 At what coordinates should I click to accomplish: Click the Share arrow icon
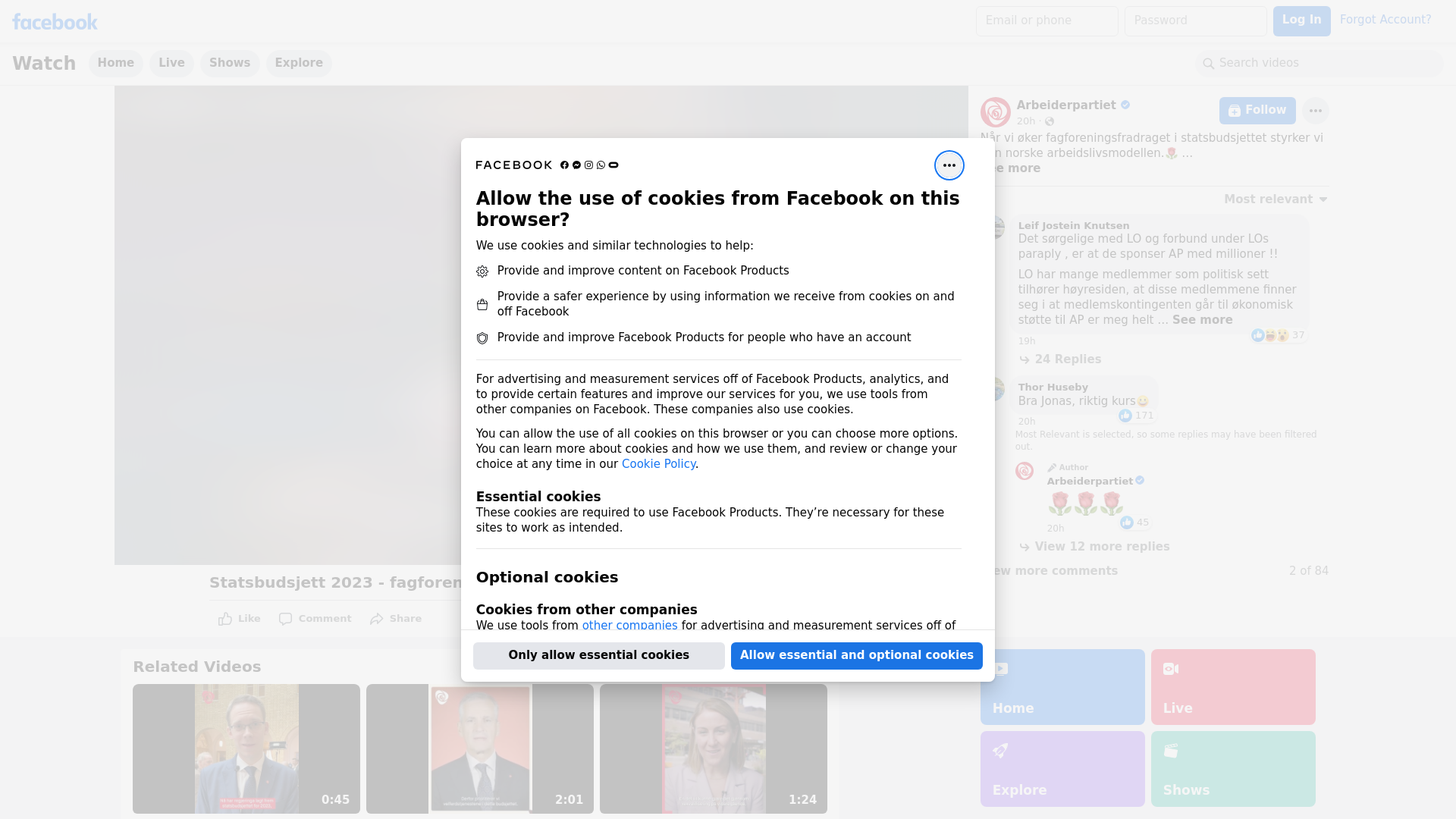[377, 619]
